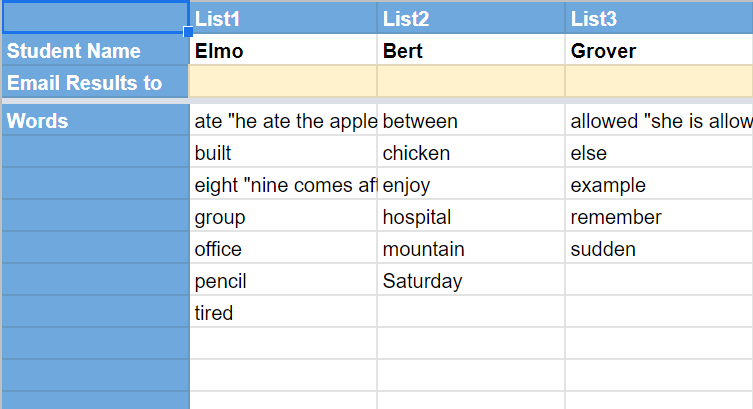Click the cell containing Bert
Viewport: 753px width, 409px height.
point(470,51)
